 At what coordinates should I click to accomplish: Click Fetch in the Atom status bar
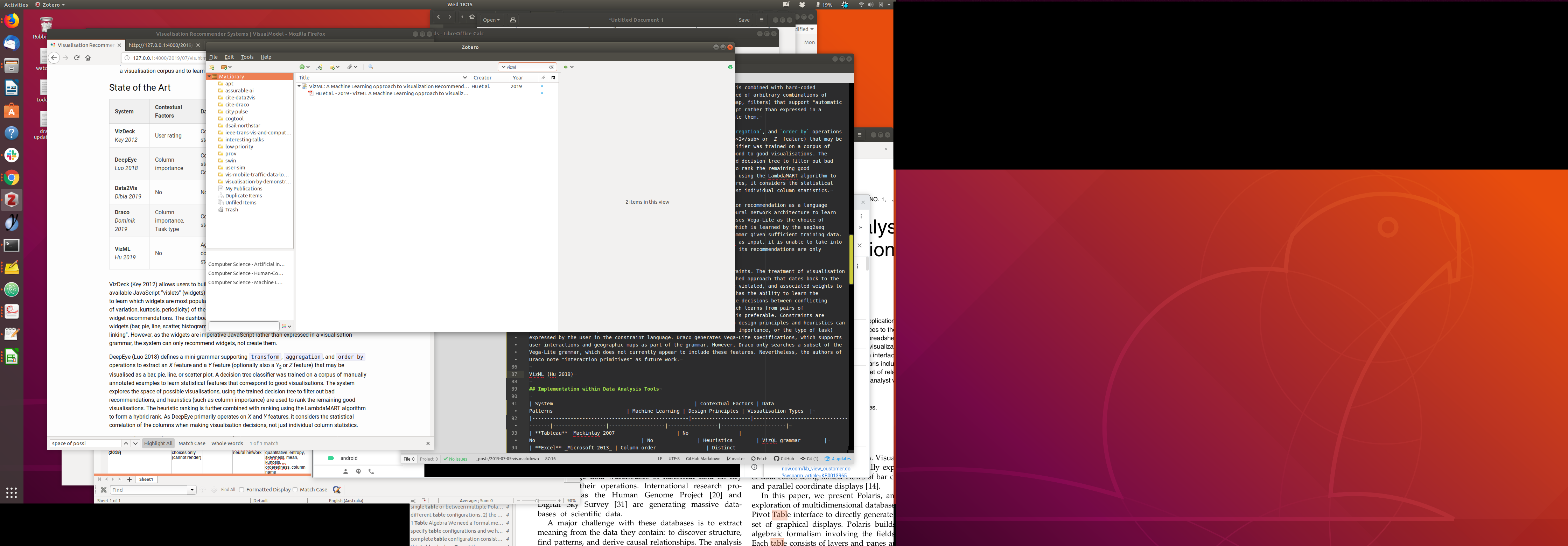pos(759,459)
